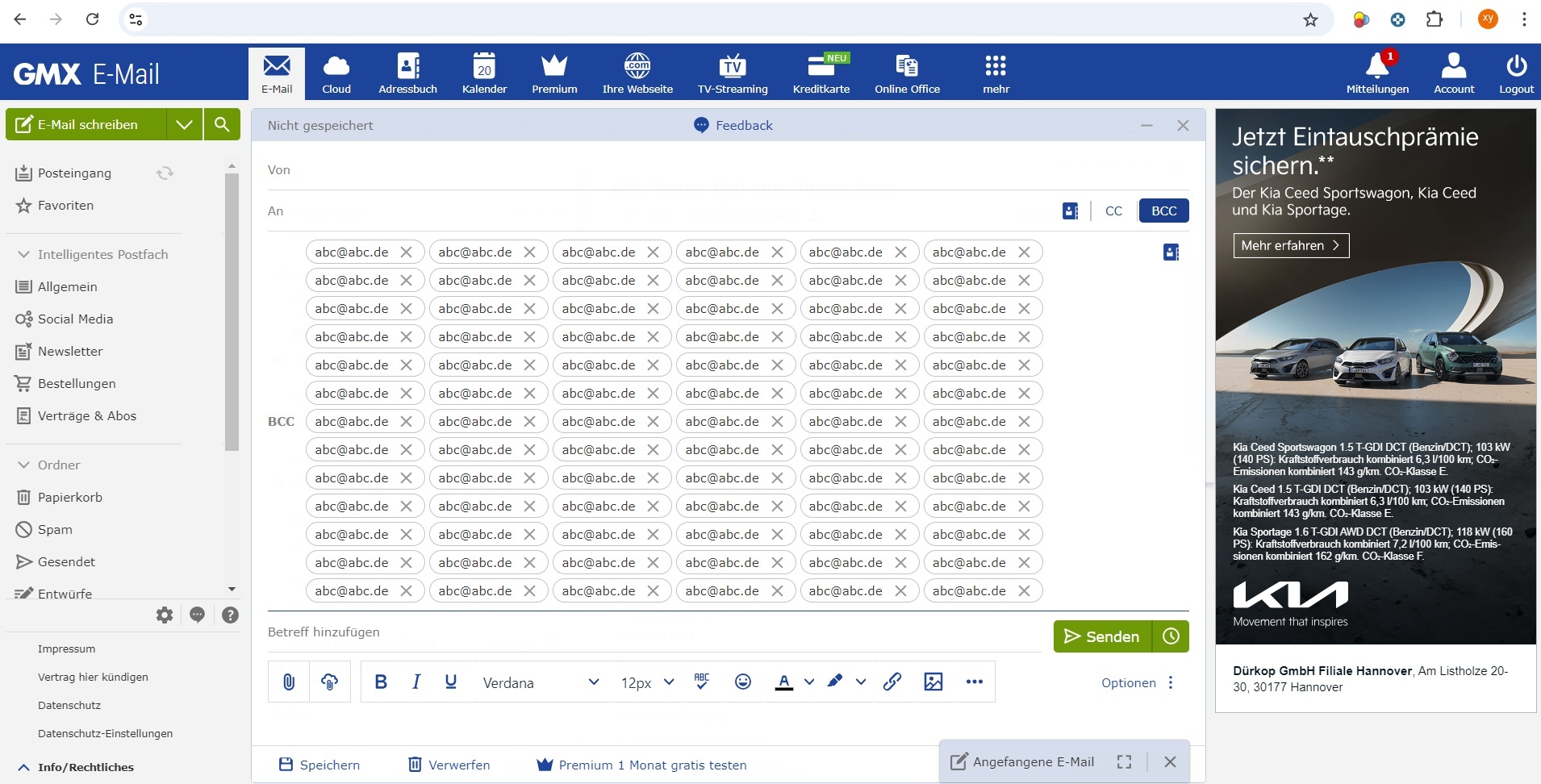This screenshot has width=1541, height=784.
Task: Open the Newsletter folder
Action: pyautogui.click(x=70, y=351)
